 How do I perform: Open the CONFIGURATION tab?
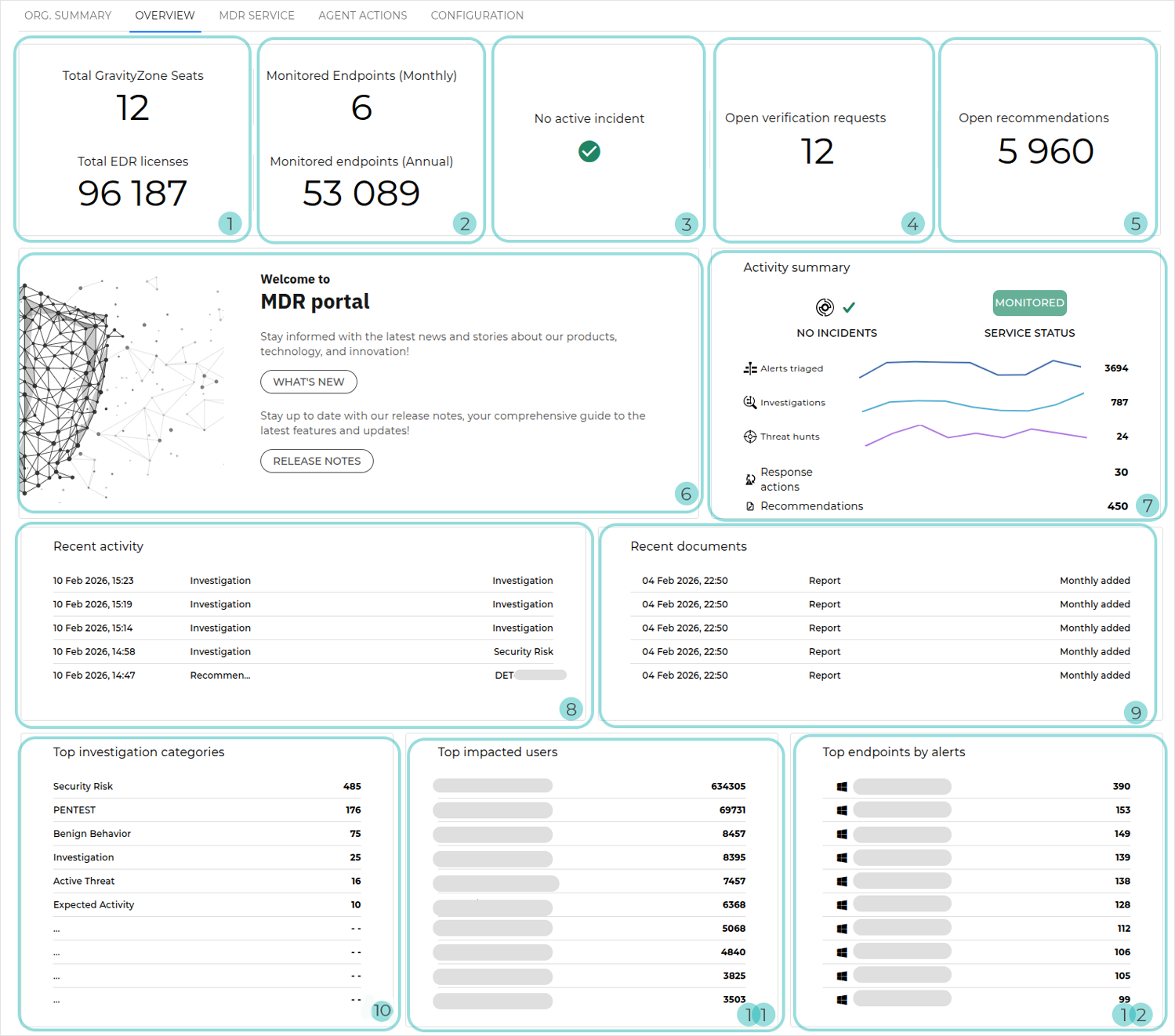pyautogui.click(x=477, y=15)
